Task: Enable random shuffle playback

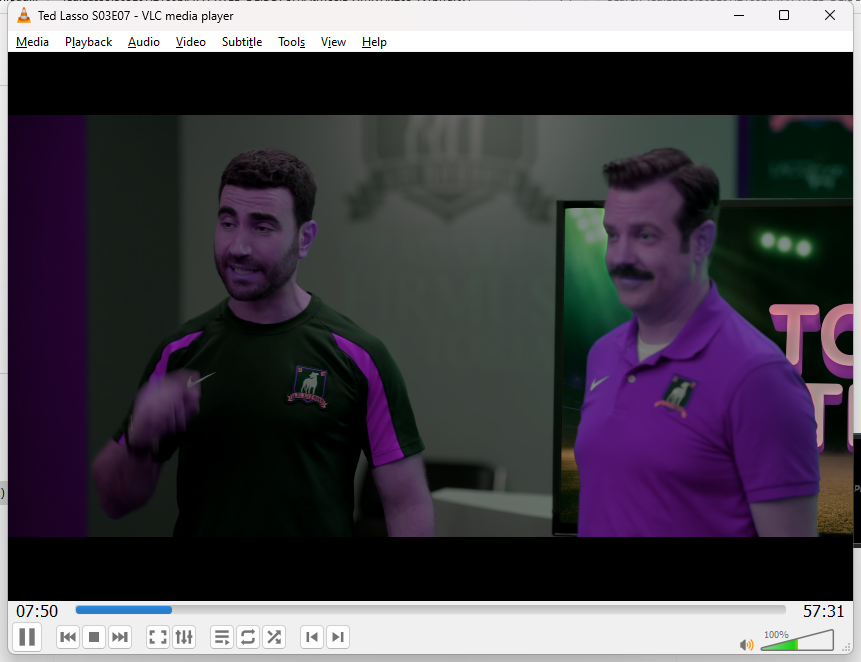Action: coord(274,637)
